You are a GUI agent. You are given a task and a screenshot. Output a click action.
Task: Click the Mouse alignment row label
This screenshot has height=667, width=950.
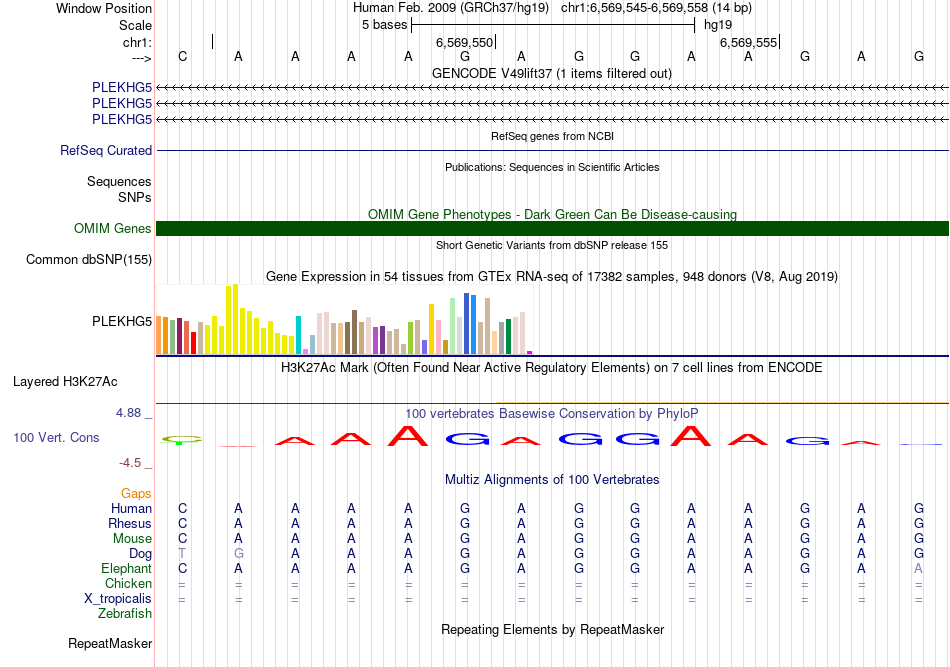pos(132,539)
